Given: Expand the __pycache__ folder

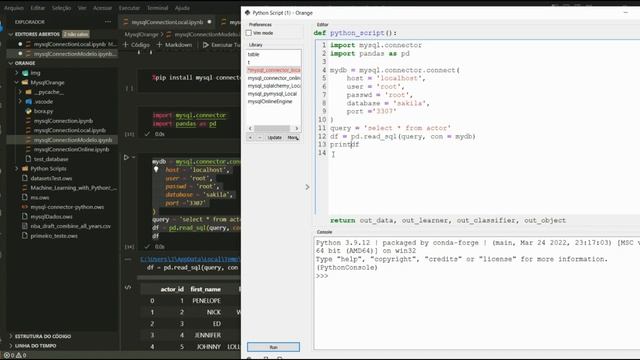Looking at the screenshot, I should [x=20, y=92].
